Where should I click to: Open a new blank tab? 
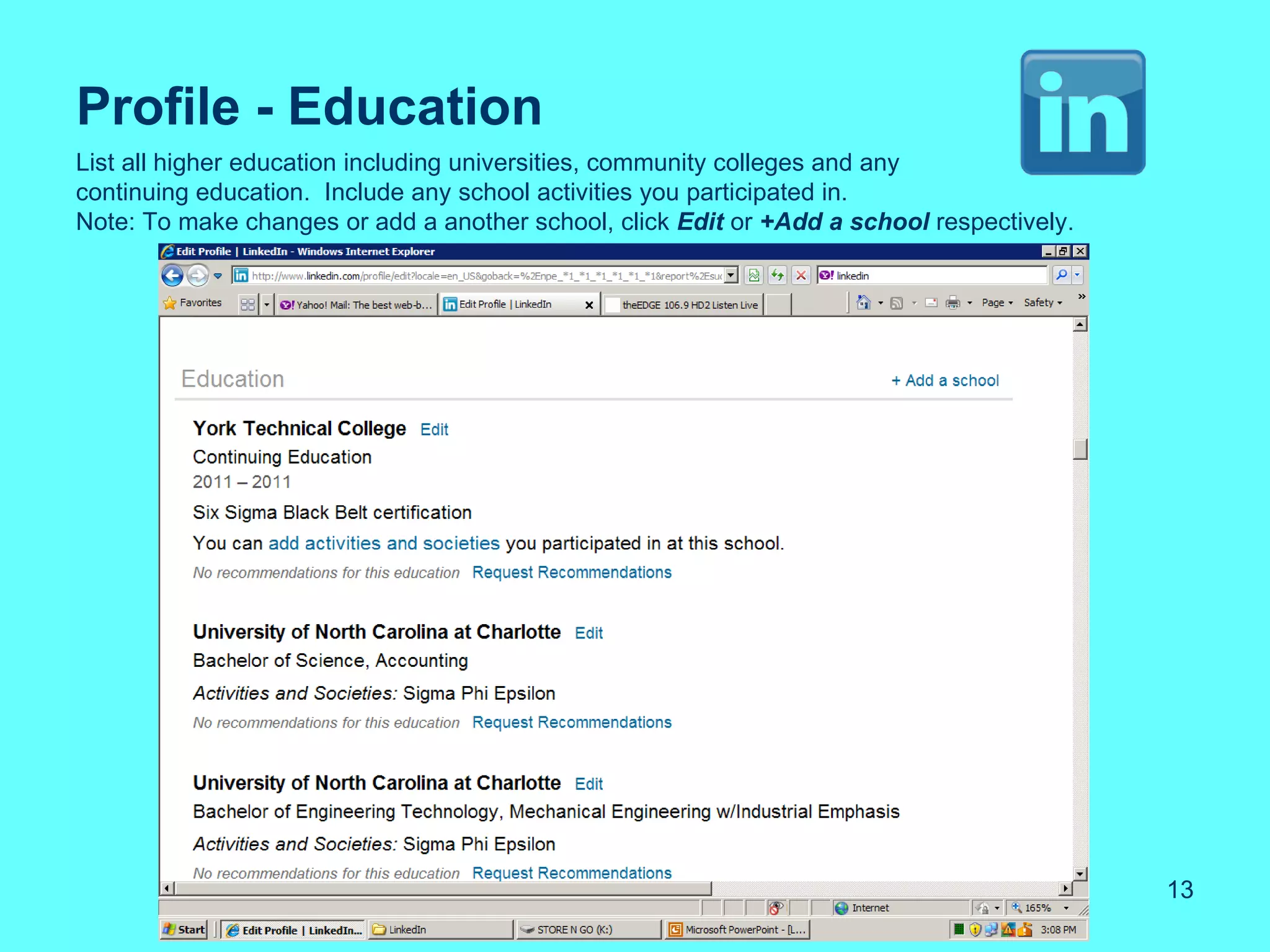point(778,305)
